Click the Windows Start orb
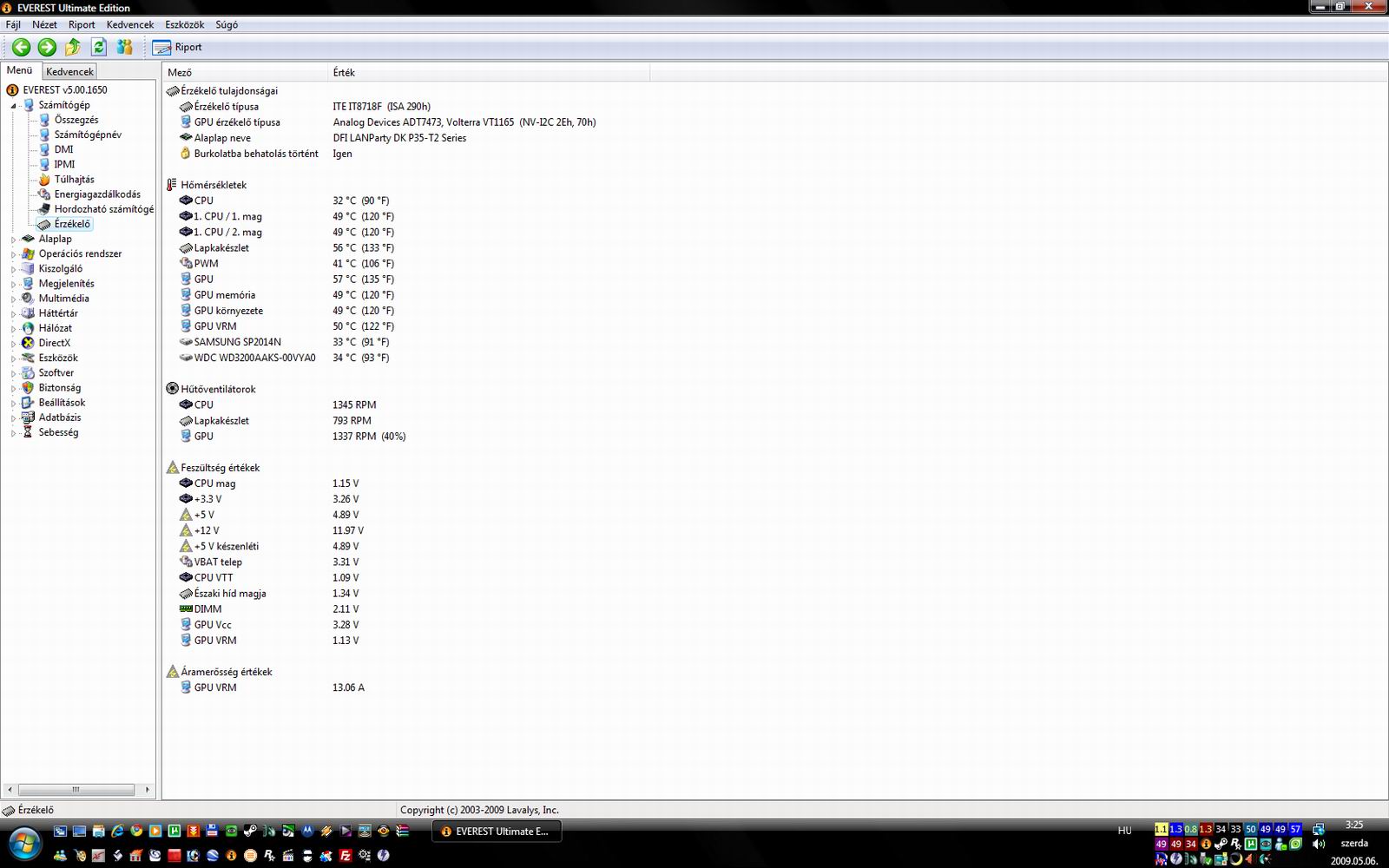 pyautogui.click(x=24, y=842)
